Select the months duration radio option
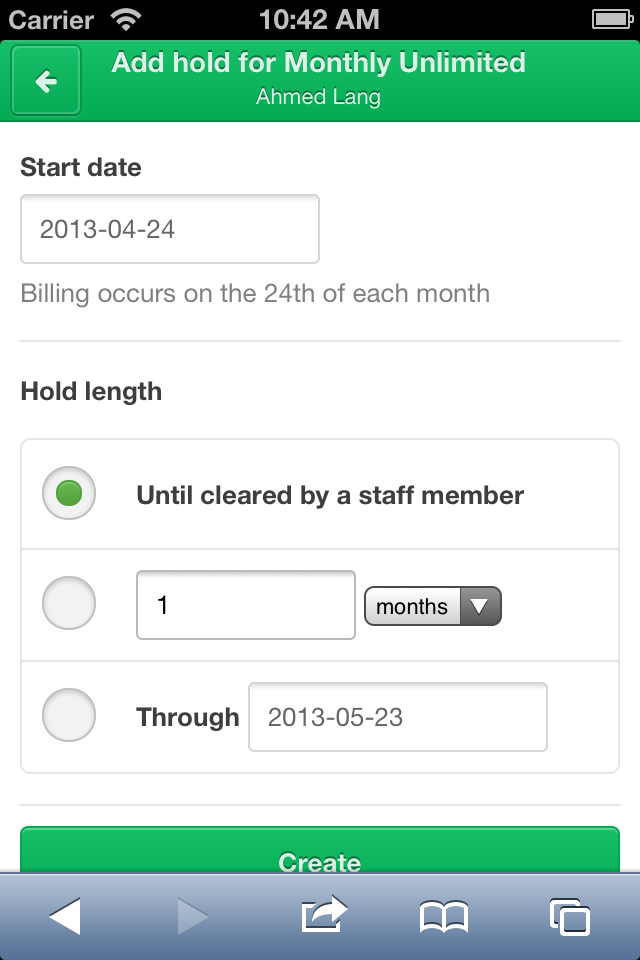The image size is (640, 960). click(x=69, y=603)
